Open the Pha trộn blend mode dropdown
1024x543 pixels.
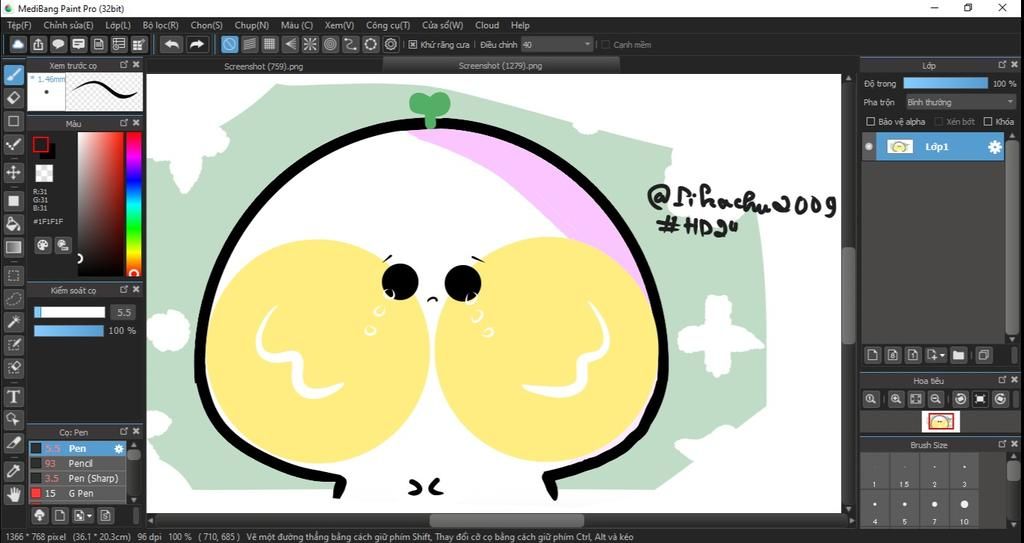(960, 102)
